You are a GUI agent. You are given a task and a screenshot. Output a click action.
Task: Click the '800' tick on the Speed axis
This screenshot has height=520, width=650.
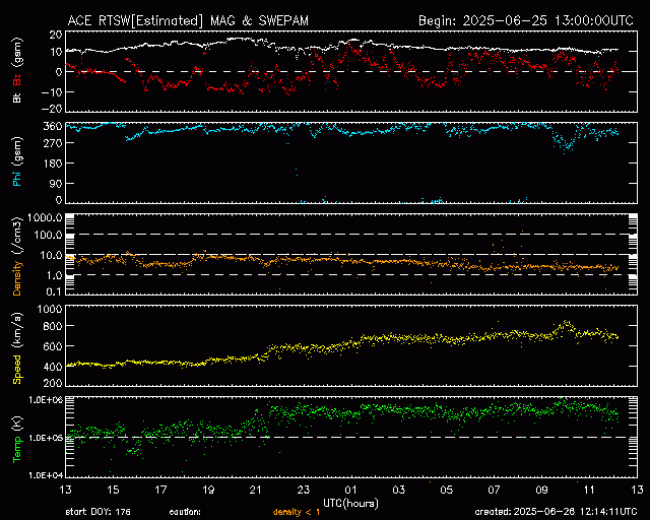[53, 326]
